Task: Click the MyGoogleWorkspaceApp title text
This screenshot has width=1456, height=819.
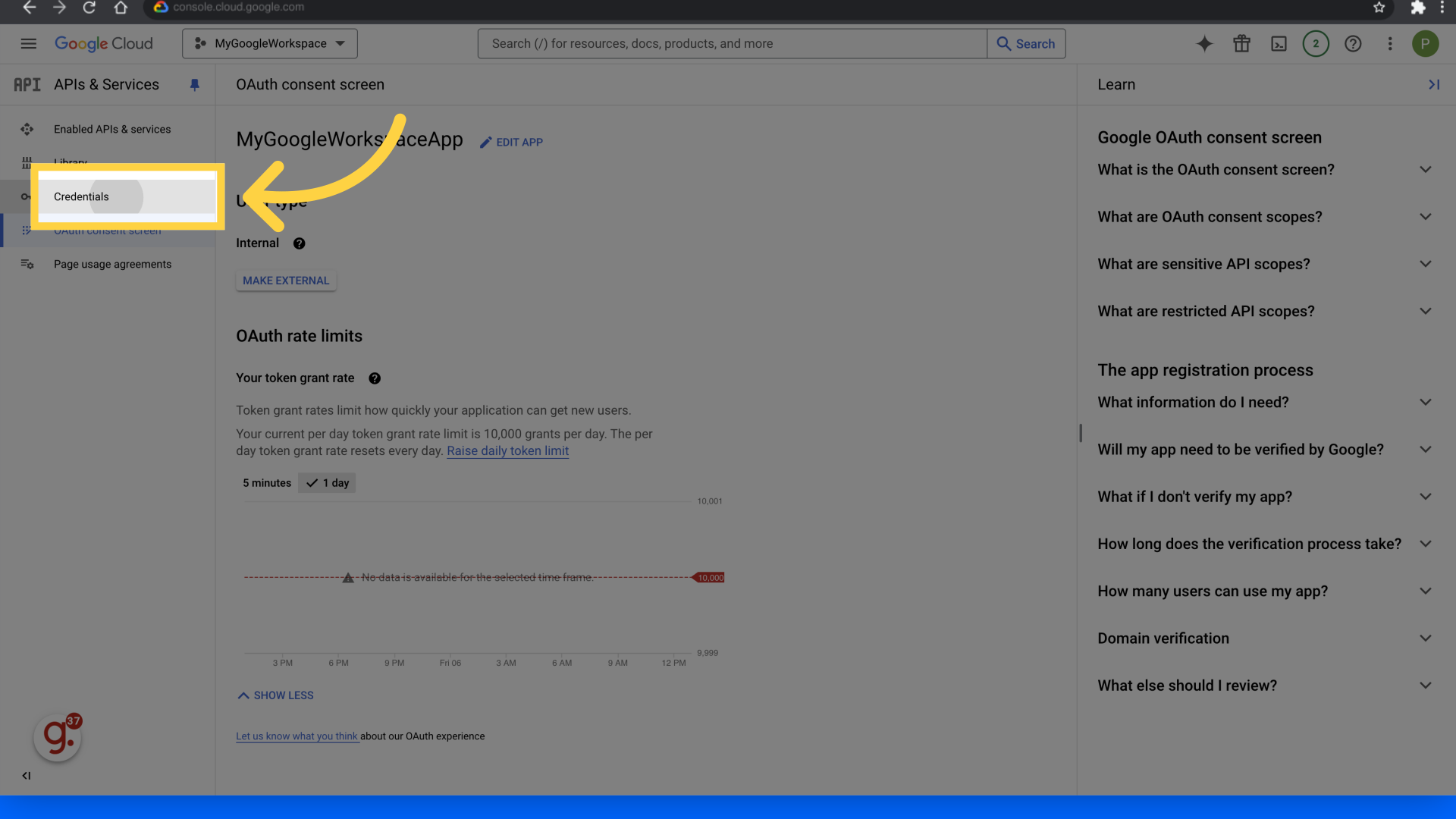Action: (x=349, y=140)
